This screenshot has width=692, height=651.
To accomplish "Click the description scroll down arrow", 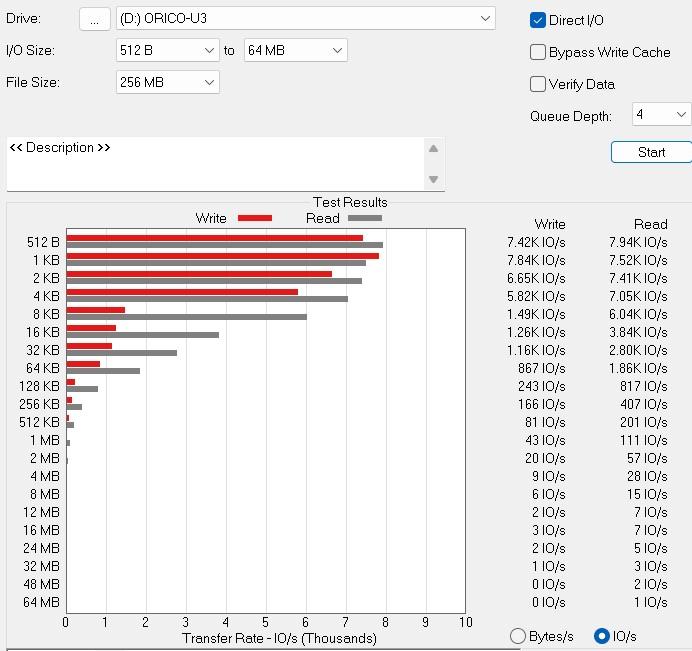I will (x=433, y=180).
